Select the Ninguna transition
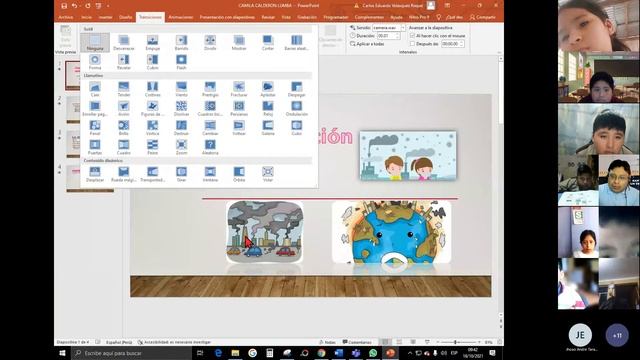The image size is (640, 360). (95, 42)
